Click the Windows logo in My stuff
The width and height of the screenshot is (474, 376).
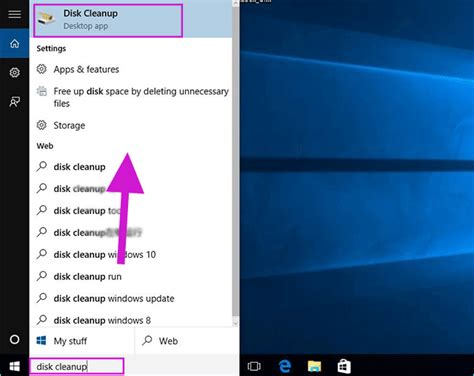41,340
